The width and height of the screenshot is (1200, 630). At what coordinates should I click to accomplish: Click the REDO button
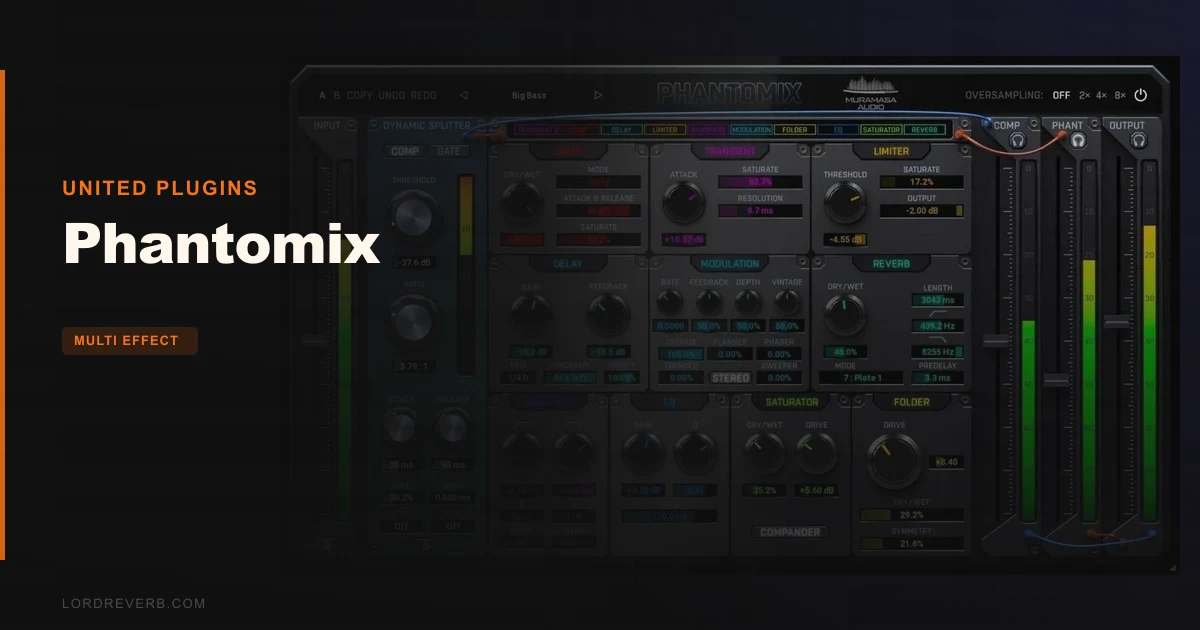[424, 96]
